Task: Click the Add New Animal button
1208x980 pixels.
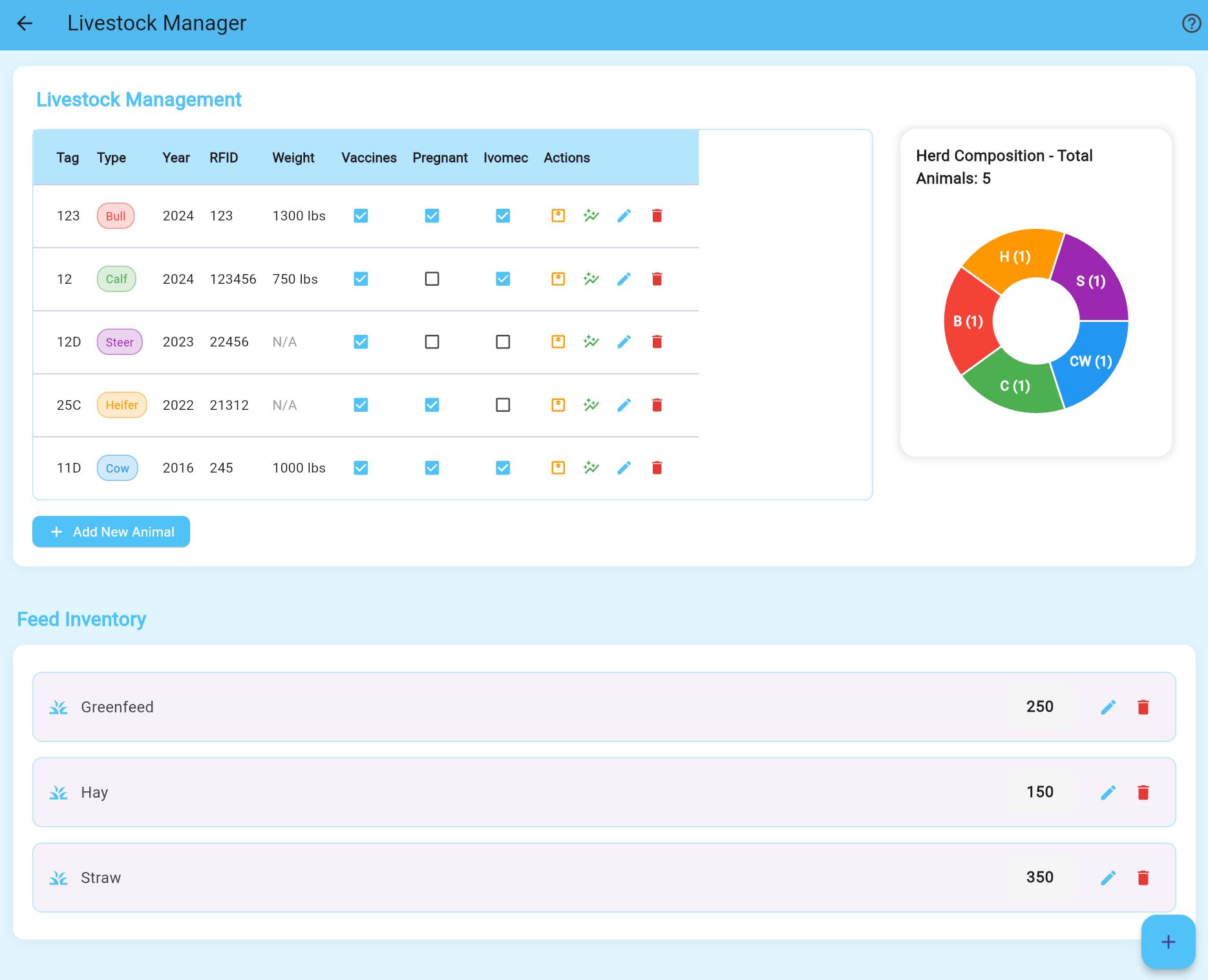Action: point(111,531)
